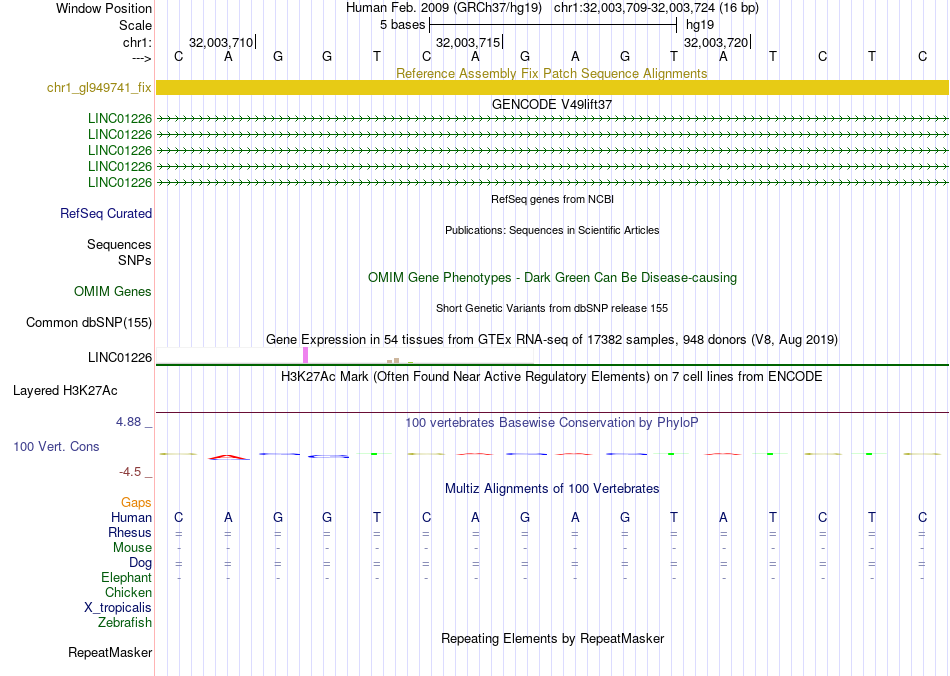Click the chr1: ruler label

138,42
